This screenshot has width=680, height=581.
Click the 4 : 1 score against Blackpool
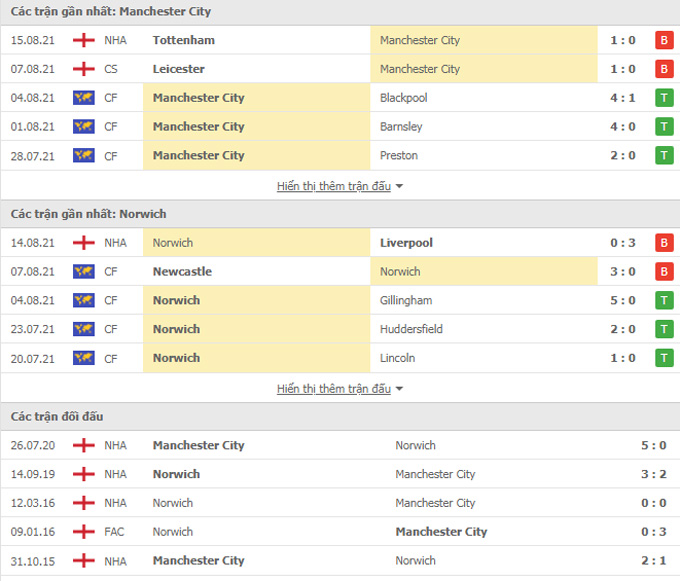(x=624, y=98)
